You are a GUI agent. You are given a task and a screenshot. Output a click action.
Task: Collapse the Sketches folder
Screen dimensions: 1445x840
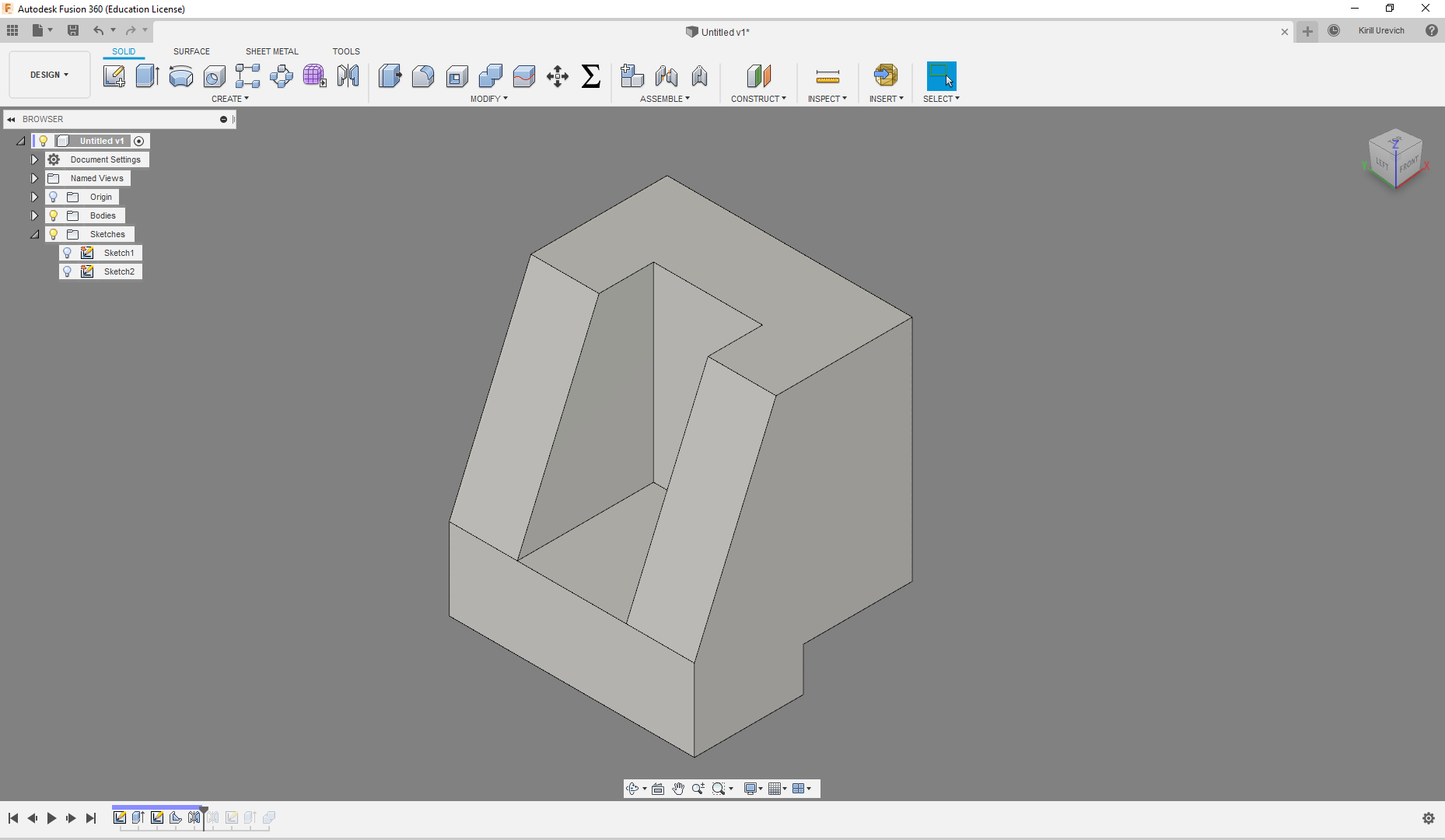coord(34,234)
